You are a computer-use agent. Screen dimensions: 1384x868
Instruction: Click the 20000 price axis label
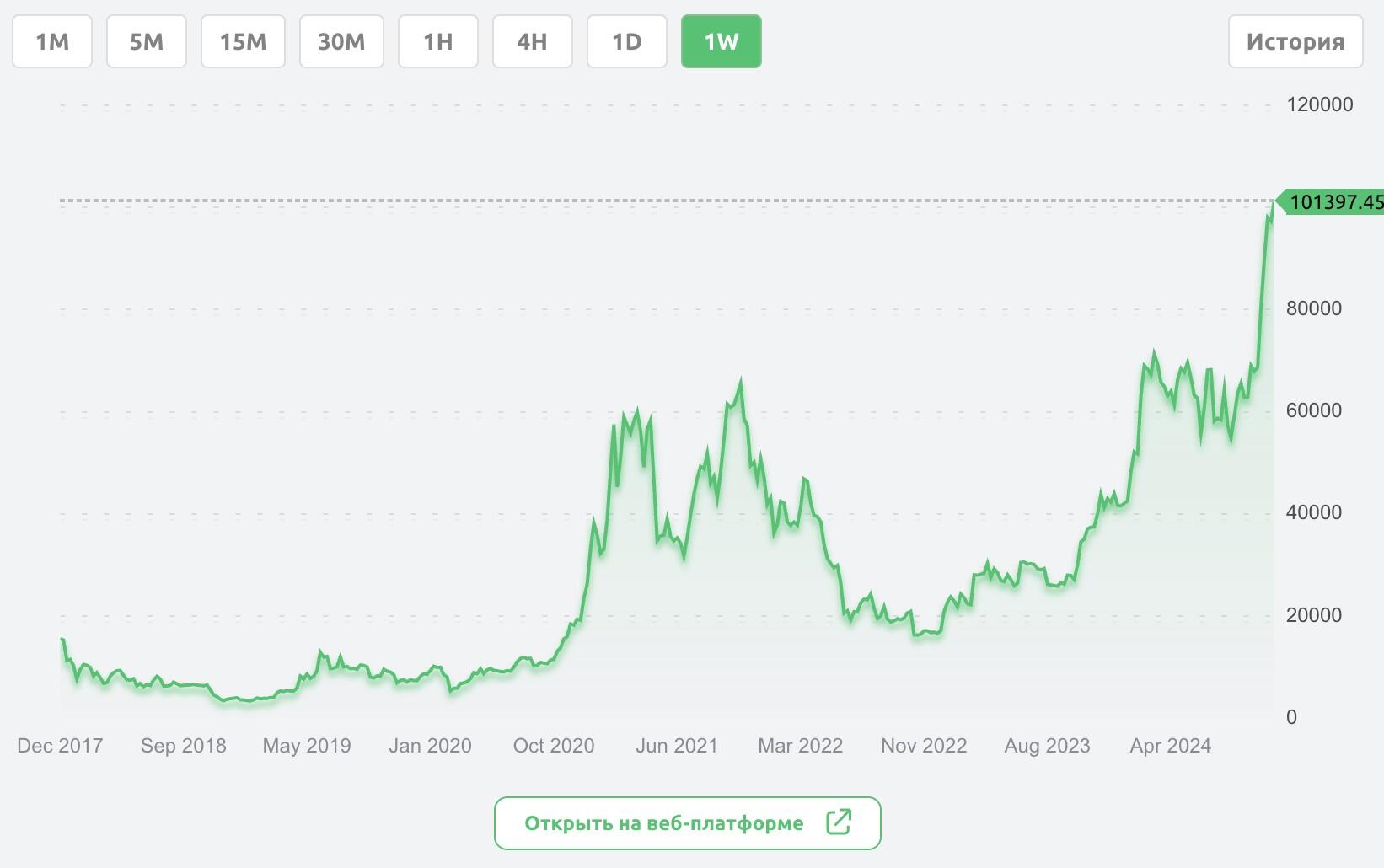(x=1313, y=615)
